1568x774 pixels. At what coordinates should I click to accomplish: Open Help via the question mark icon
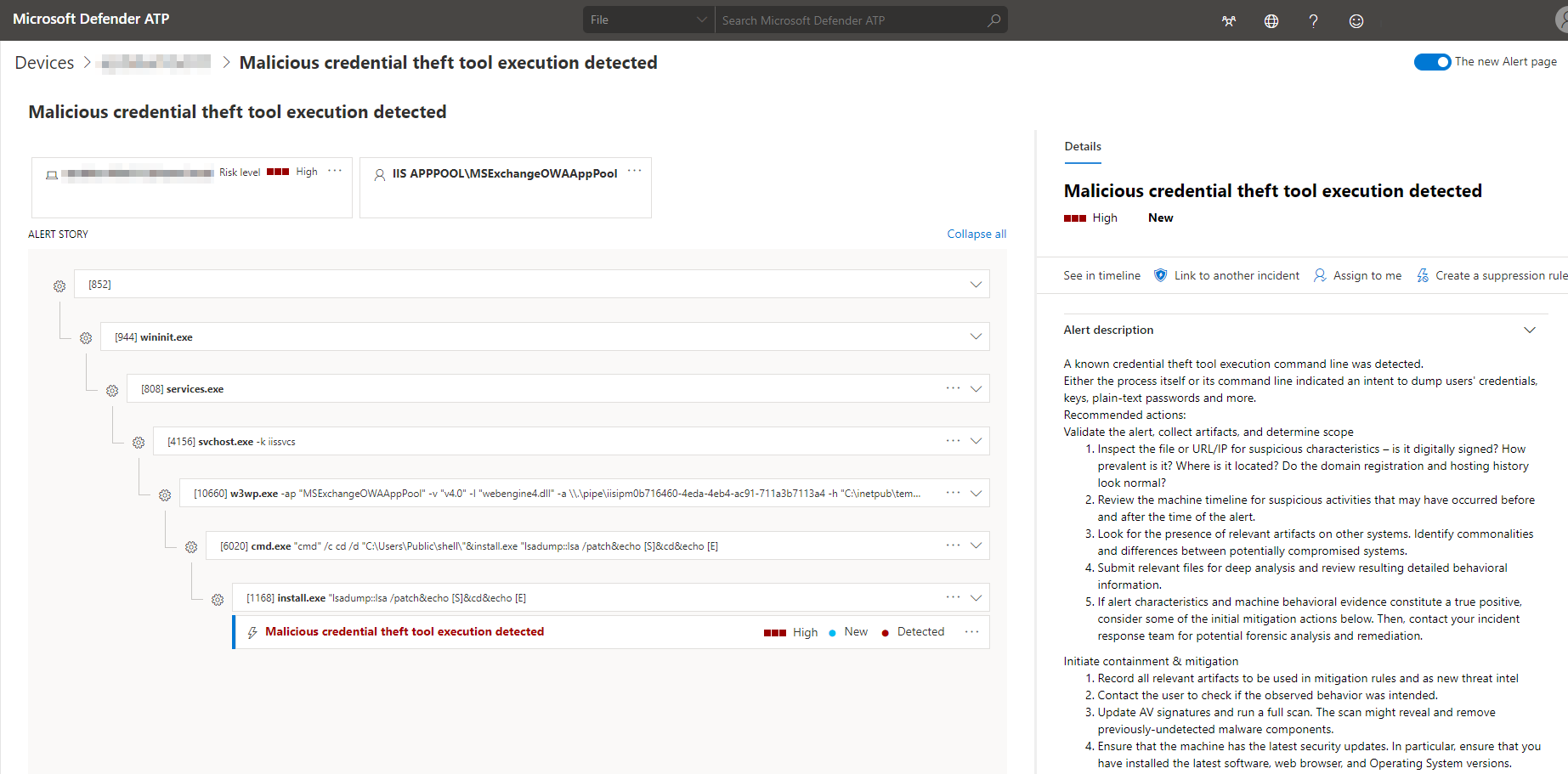pyautogui.click(x=1314, y=20)
